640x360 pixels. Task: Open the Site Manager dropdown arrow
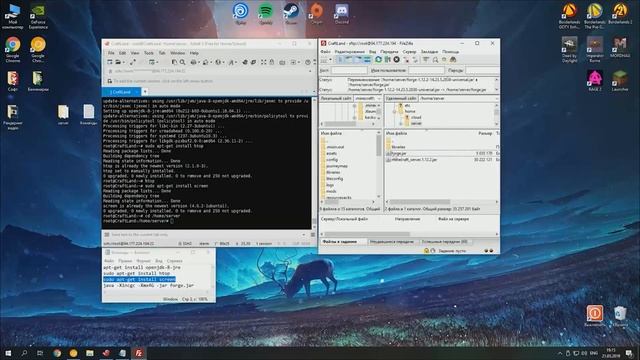tap(330, 60)
